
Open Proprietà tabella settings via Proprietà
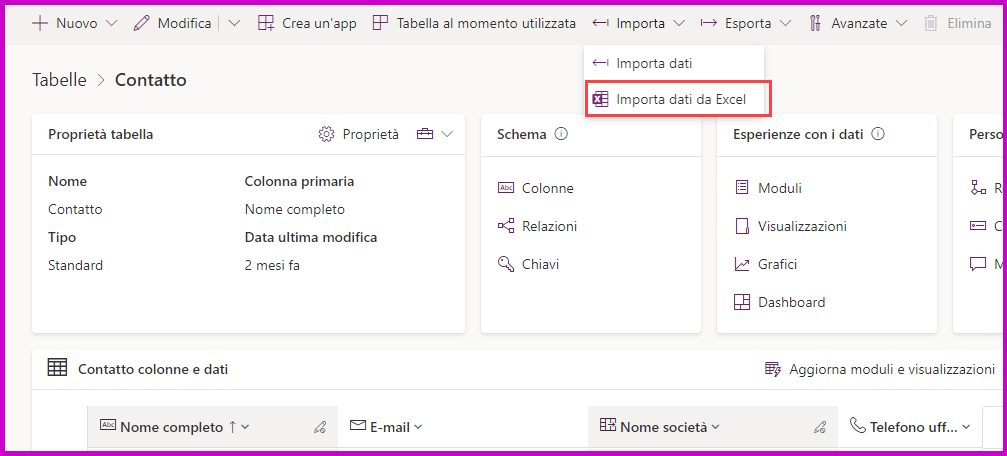click(x=371, y=134)
